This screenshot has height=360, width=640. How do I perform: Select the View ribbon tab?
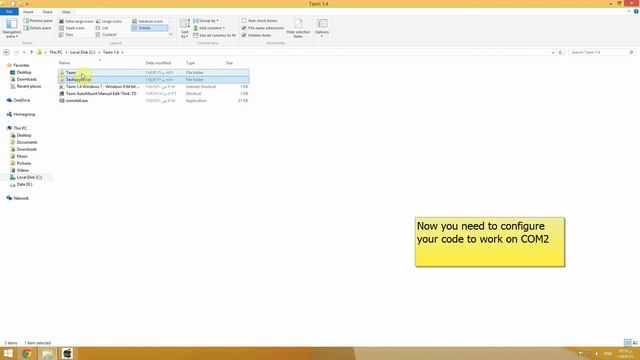66,12
